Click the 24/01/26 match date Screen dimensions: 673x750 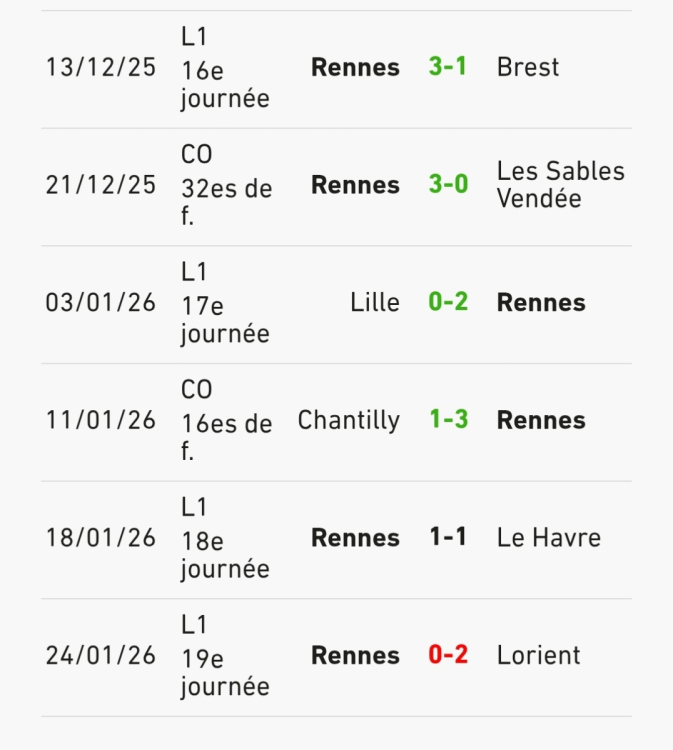click(101, 655)
